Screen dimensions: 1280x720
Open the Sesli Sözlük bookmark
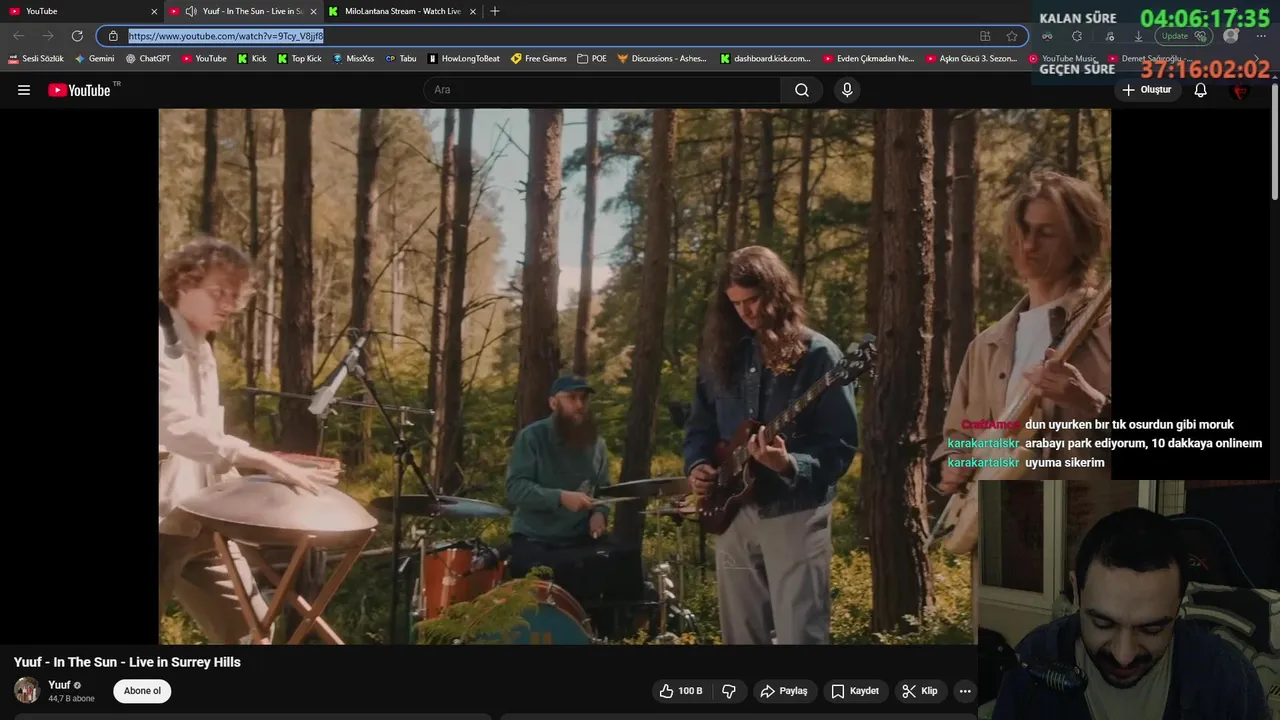36,59
